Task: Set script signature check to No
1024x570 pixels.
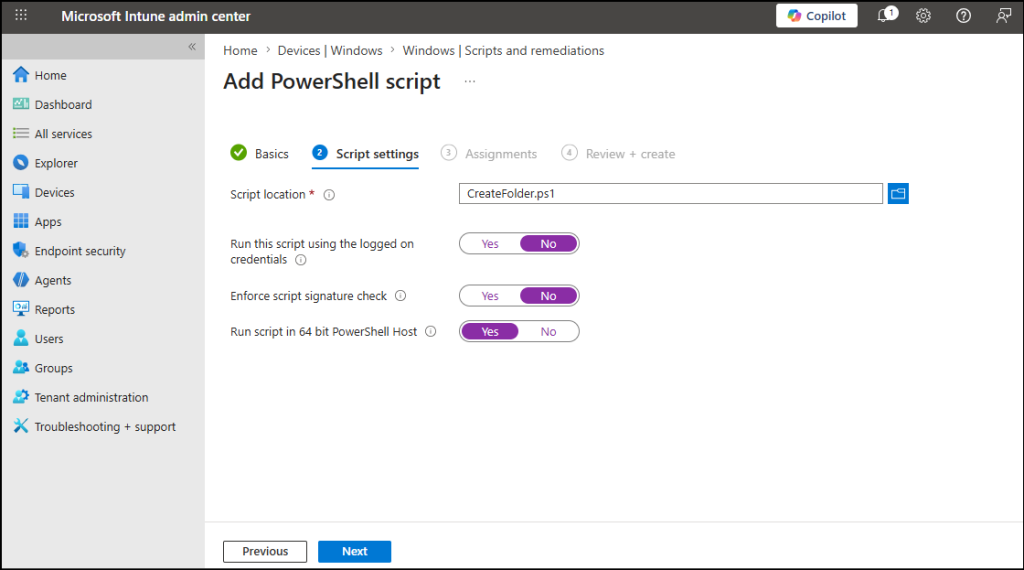Action: tap(549, 296)
